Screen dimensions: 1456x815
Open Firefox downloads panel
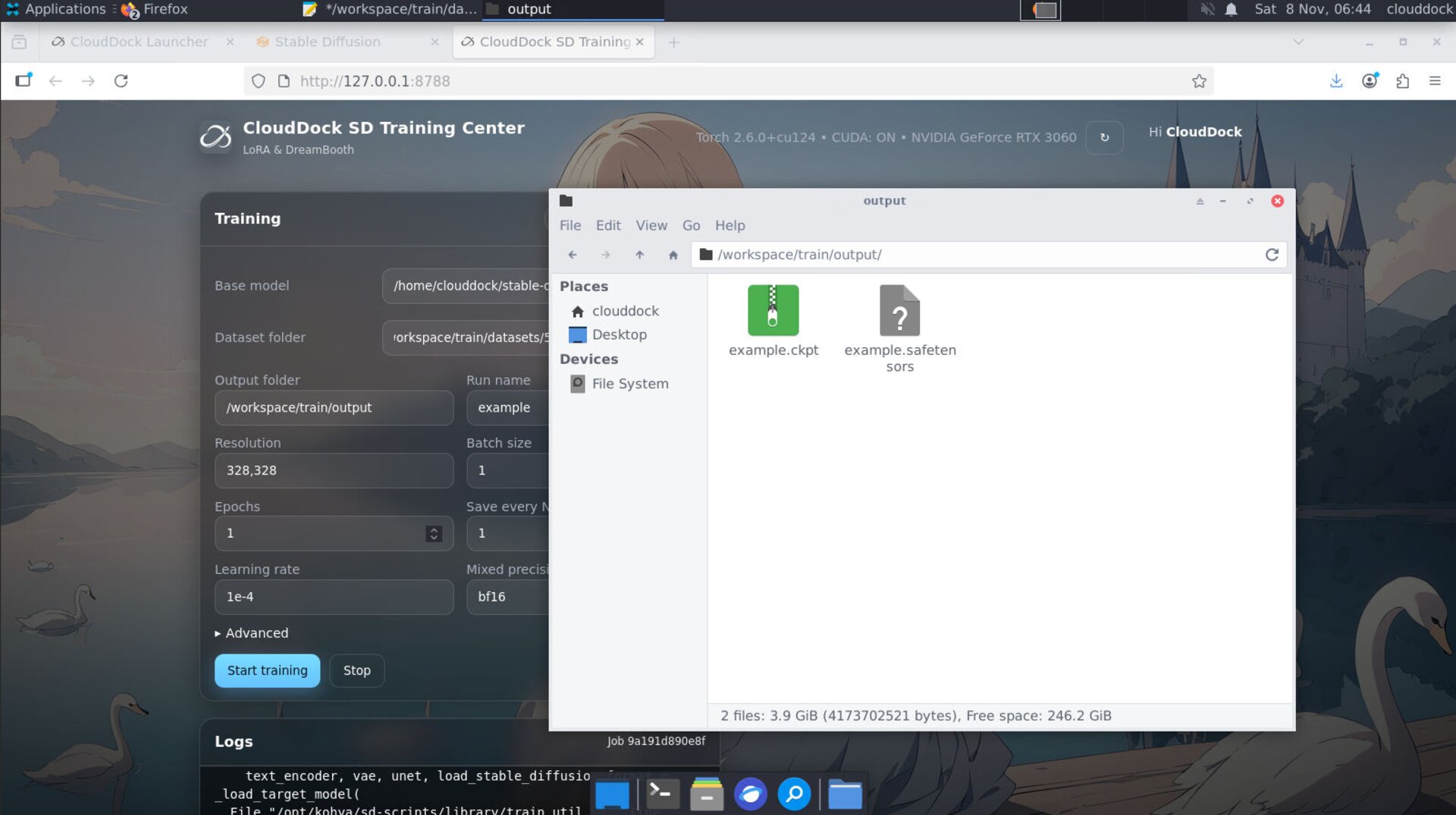click(x=1336, y=81)
